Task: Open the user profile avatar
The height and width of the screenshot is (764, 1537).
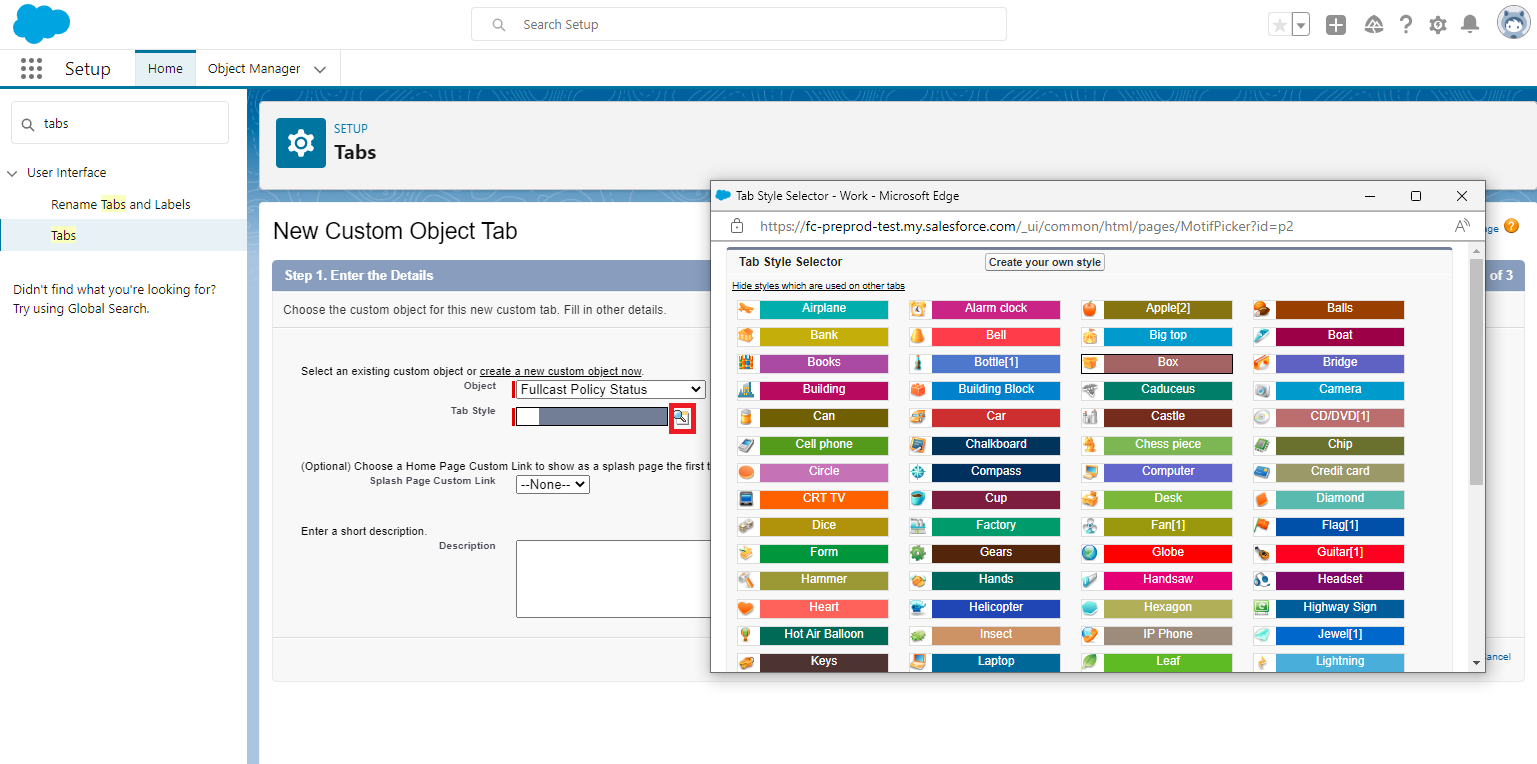Action: (x=1513, y=23)
